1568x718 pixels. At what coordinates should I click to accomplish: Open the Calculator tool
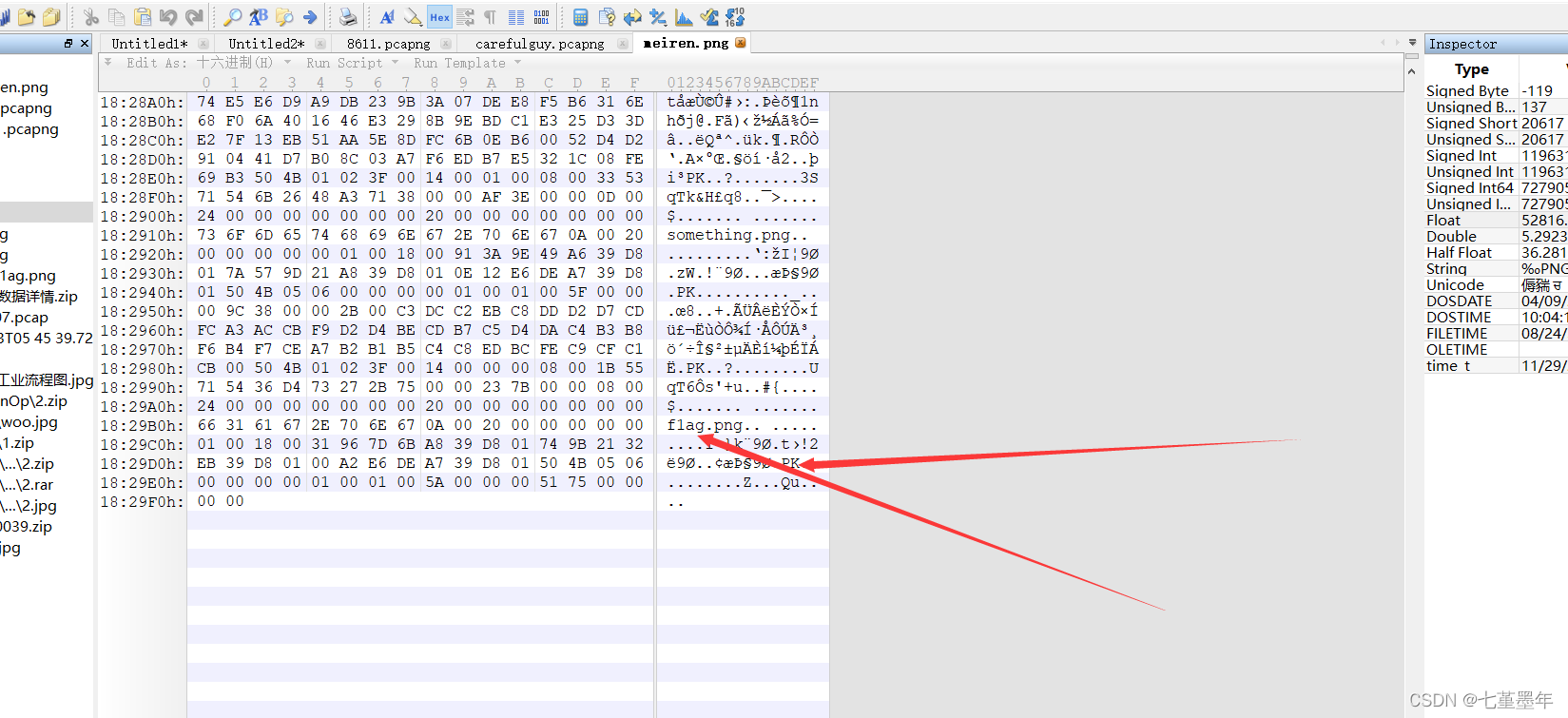(580, 17)
